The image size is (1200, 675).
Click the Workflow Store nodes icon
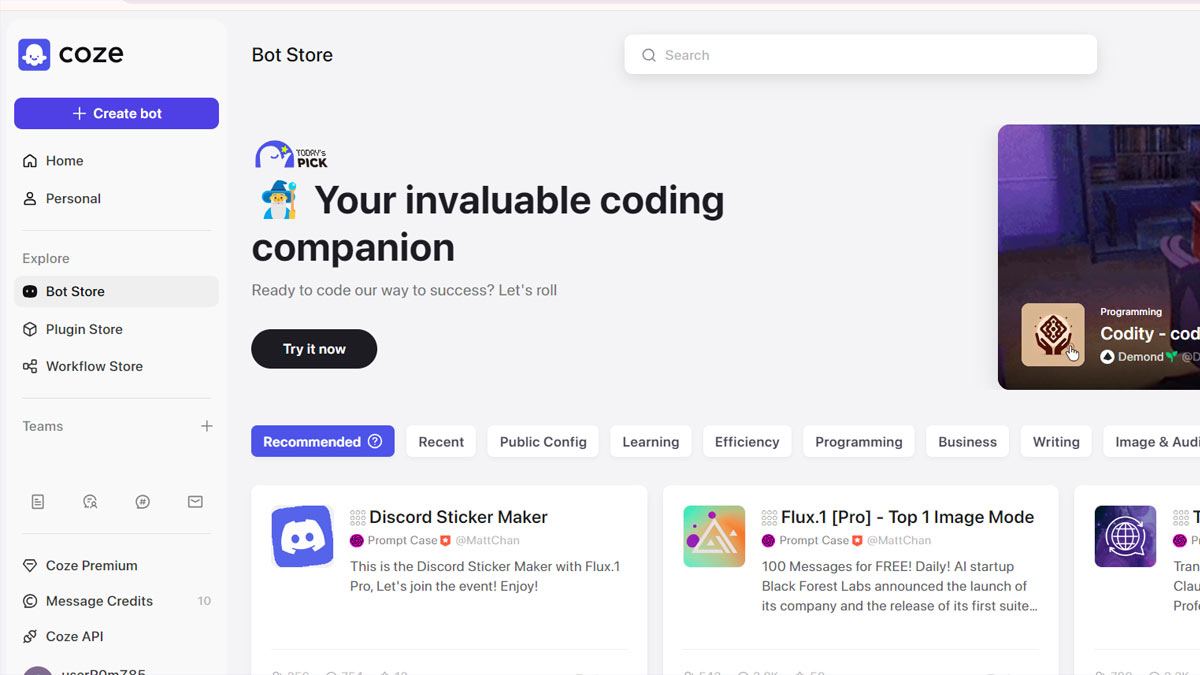point(30,366)
